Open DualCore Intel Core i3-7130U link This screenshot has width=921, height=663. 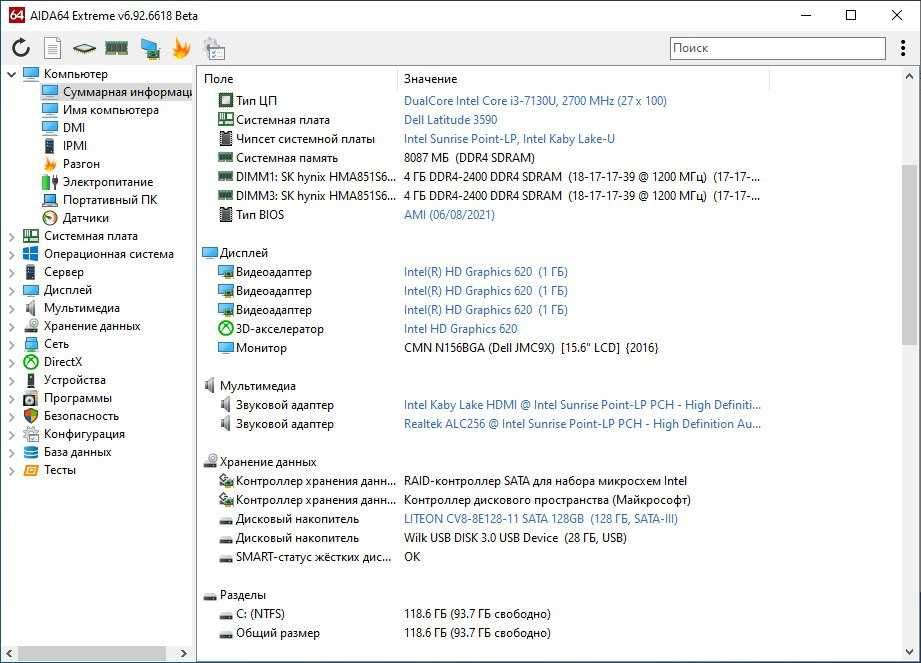(535, 100)
